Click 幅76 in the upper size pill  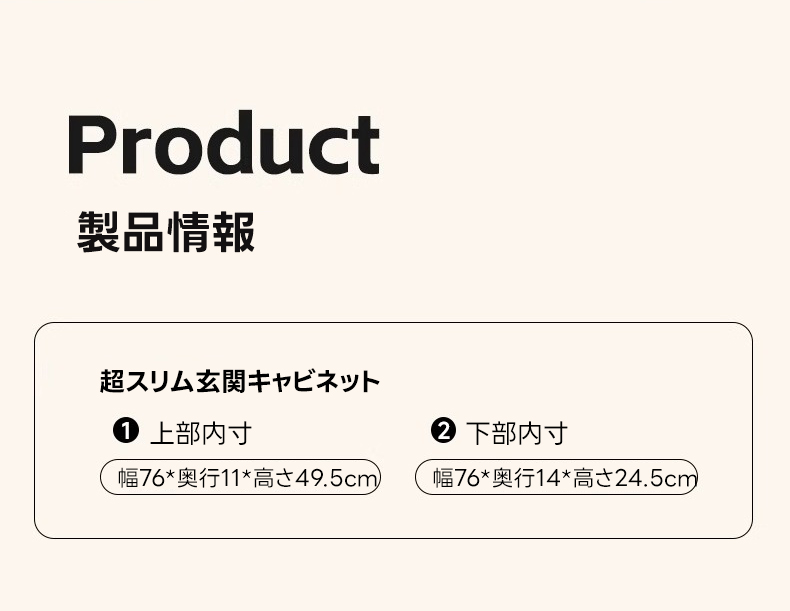pyautogui.click(x=141, y=479)
